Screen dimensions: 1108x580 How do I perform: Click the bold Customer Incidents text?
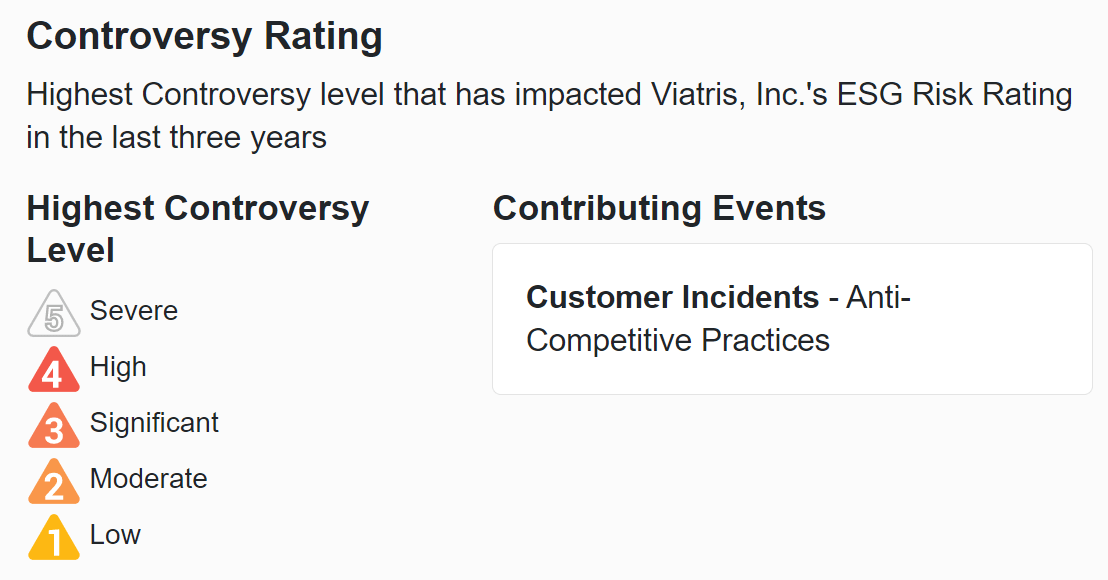pos(673,297)
